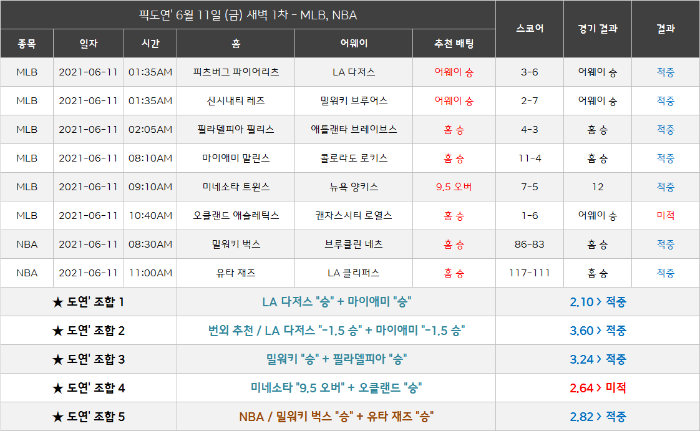Select away team '애틀랜타 브레이브스'

pos(354,130)
